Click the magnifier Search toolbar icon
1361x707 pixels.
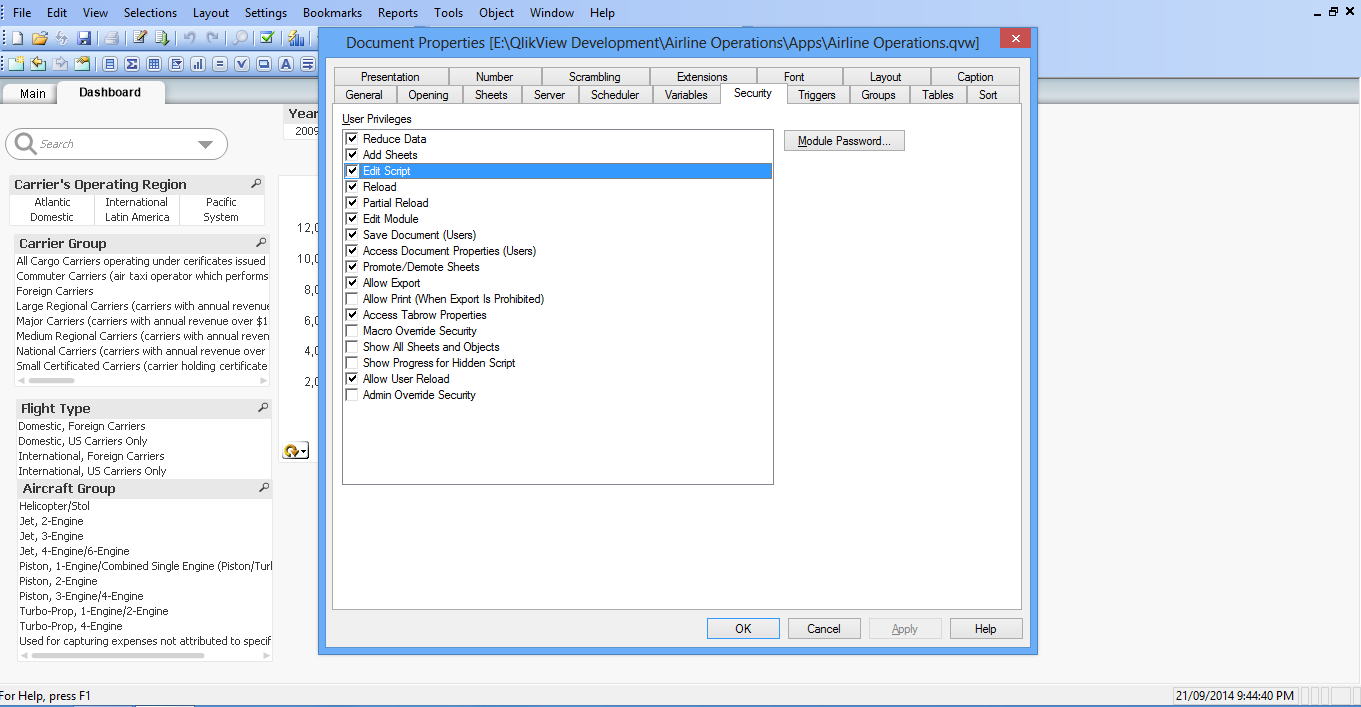(x=240, y=38)
